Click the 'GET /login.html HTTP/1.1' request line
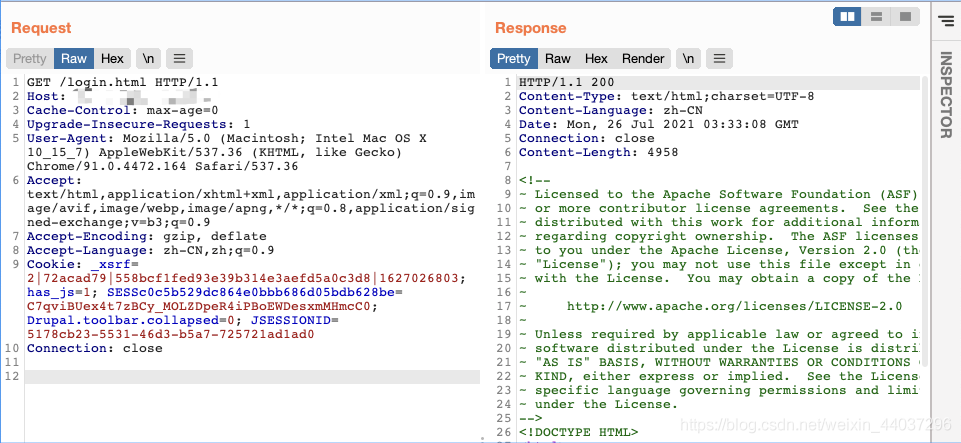Image resolution: width=961 pixels, height=443 pixels. point(123,82)
